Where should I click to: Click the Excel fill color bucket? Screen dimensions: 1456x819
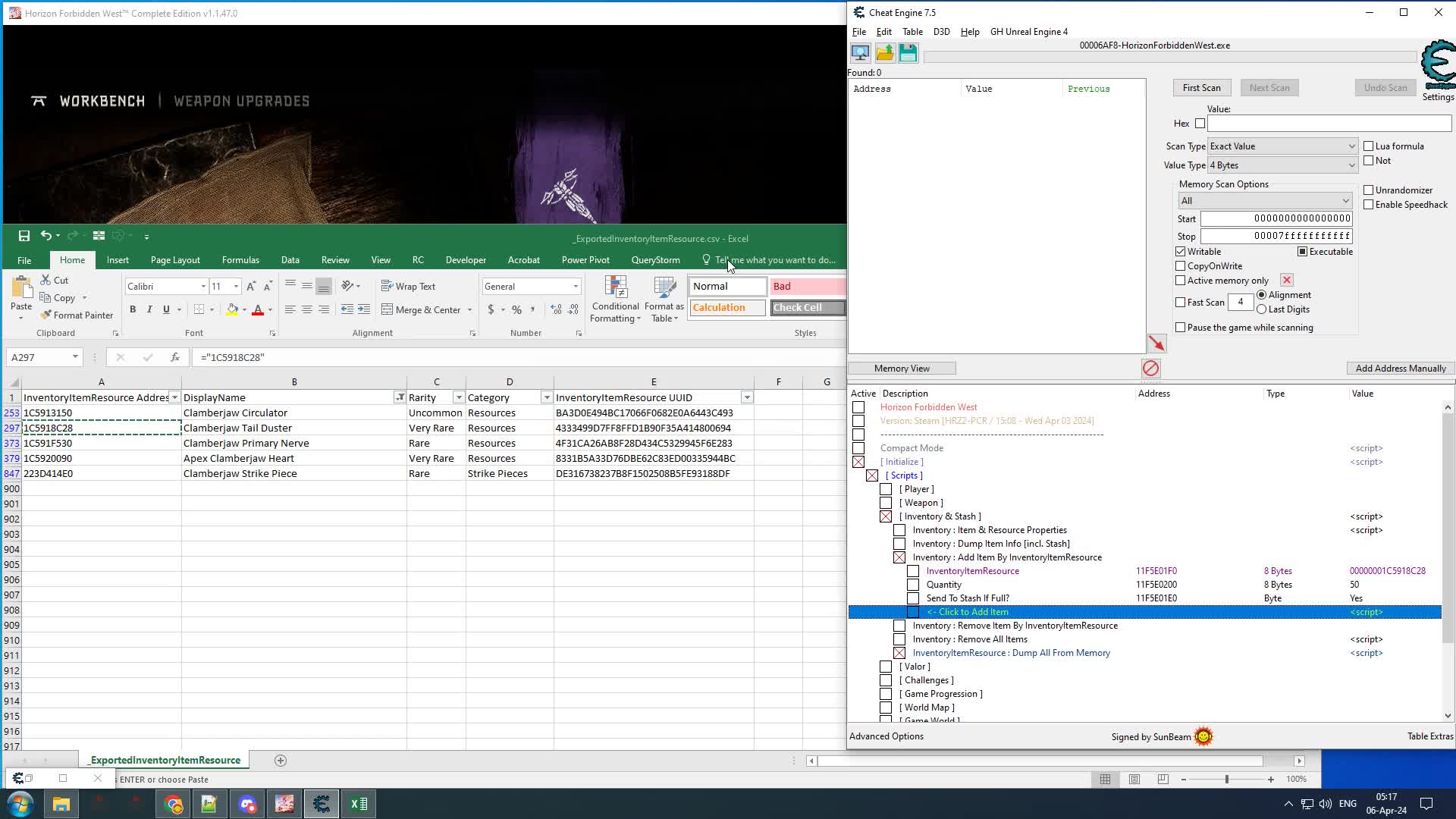(x=232, y=309)
